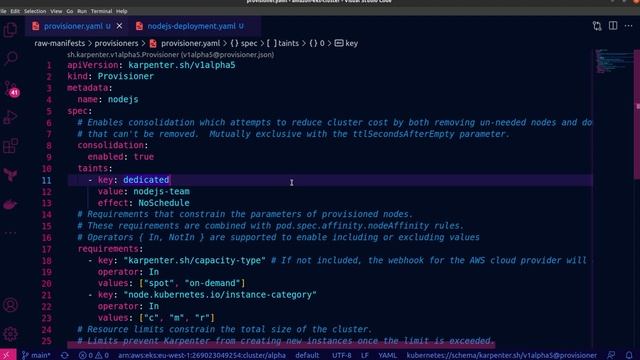Open editor More Actions ellipsis

[629, 26]
